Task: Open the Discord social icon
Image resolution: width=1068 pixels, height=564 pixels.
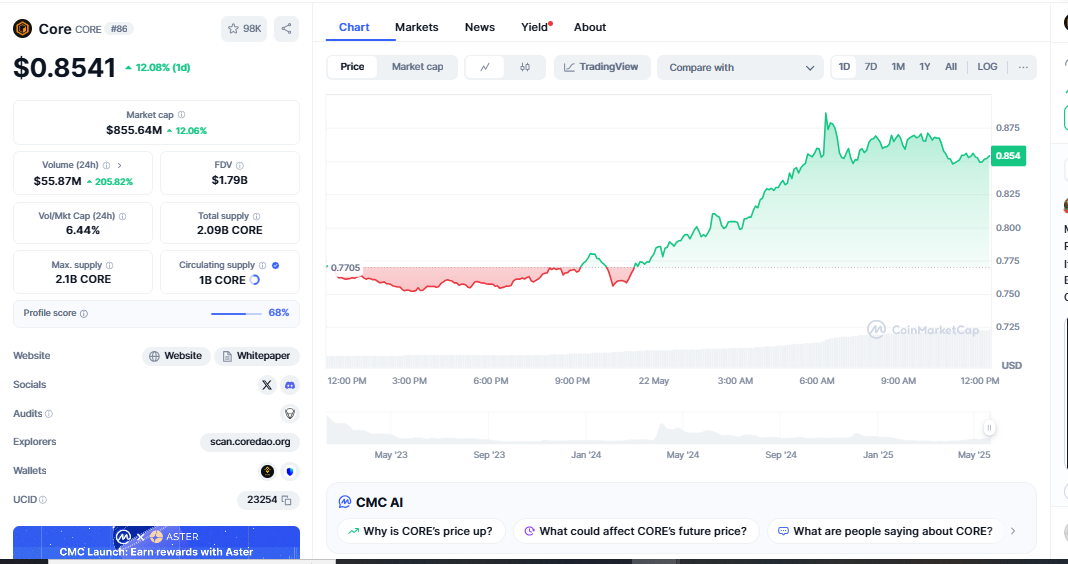Action: point(289,385)
